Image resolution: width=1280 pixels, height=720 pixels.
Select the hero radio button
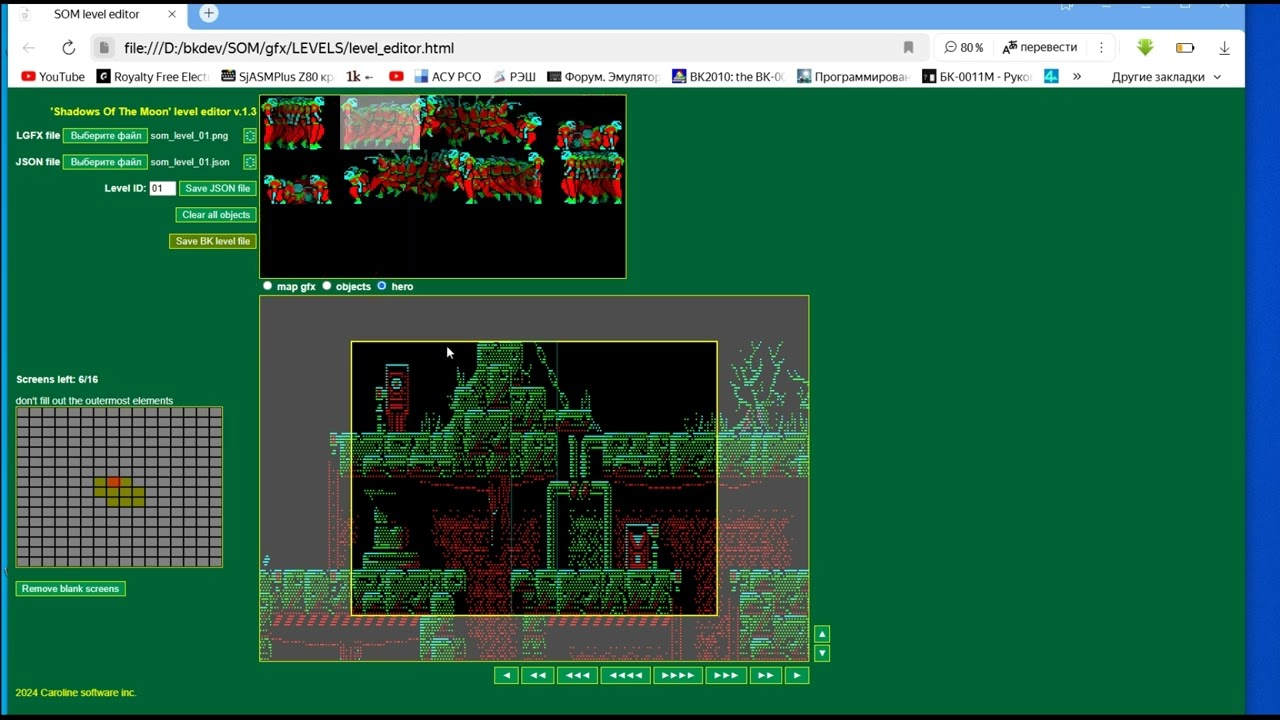tap(382, 286)
